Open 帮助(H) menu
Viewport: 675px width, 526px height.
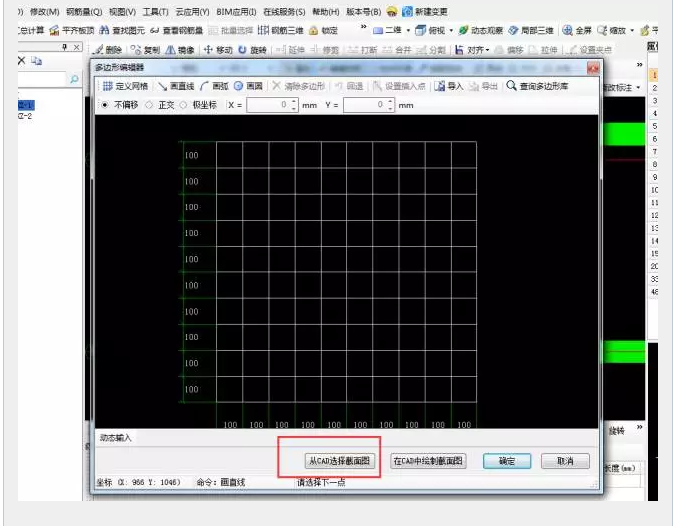(x=325, y=12)
